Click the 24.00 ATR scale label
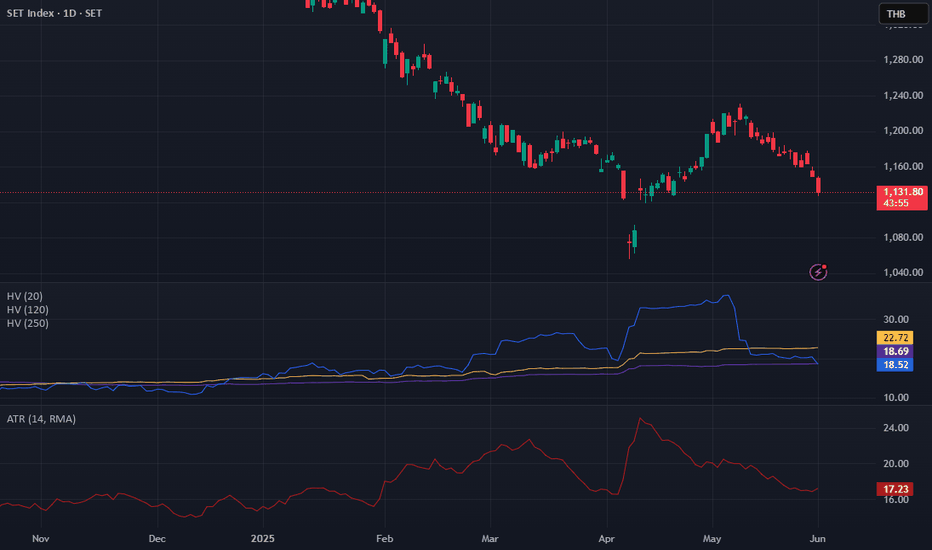932x550 pixels. tap(896, 428)
